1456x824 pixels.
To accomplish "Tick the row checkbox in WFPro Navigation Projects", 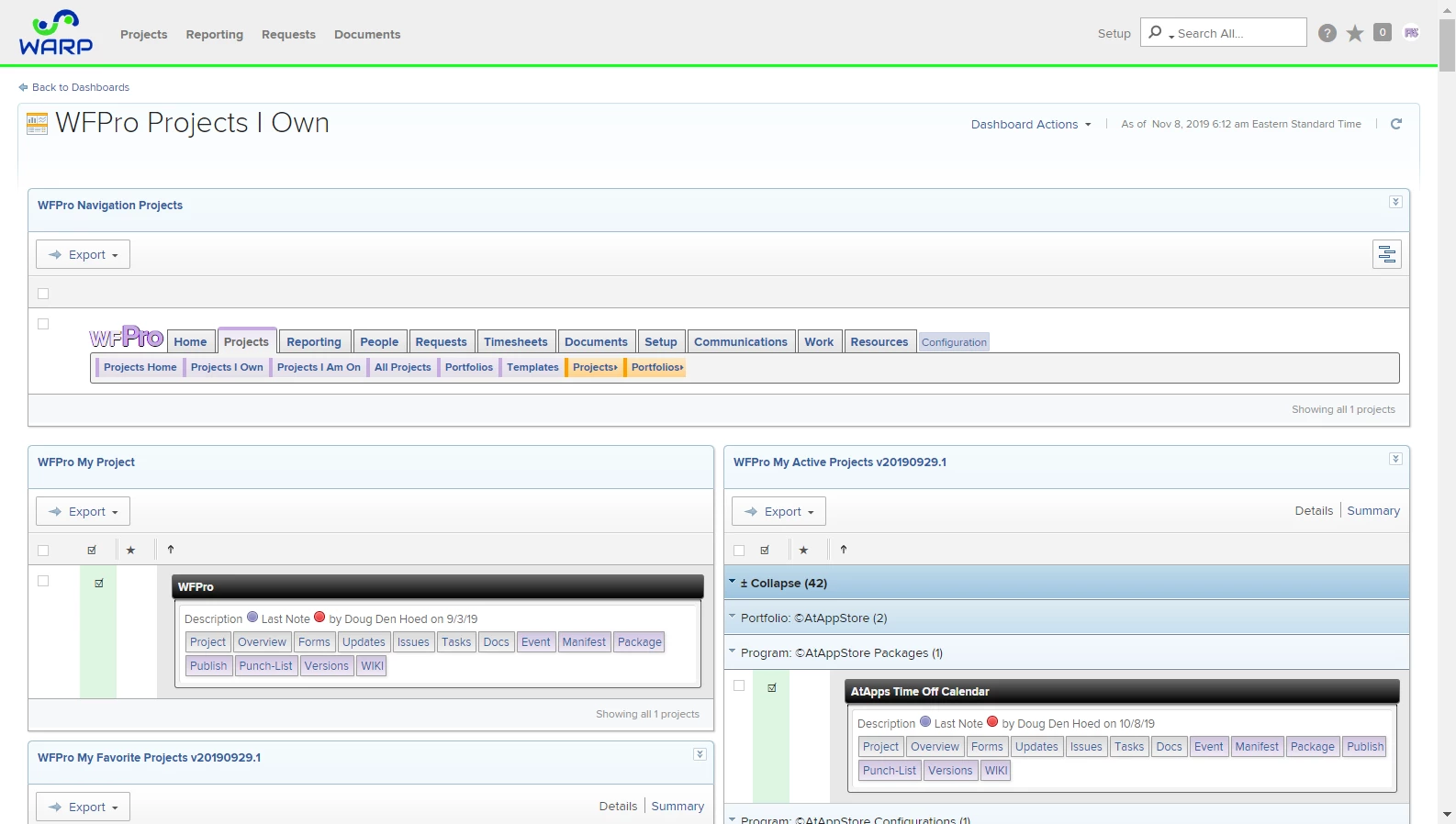I will pos(43,324).
